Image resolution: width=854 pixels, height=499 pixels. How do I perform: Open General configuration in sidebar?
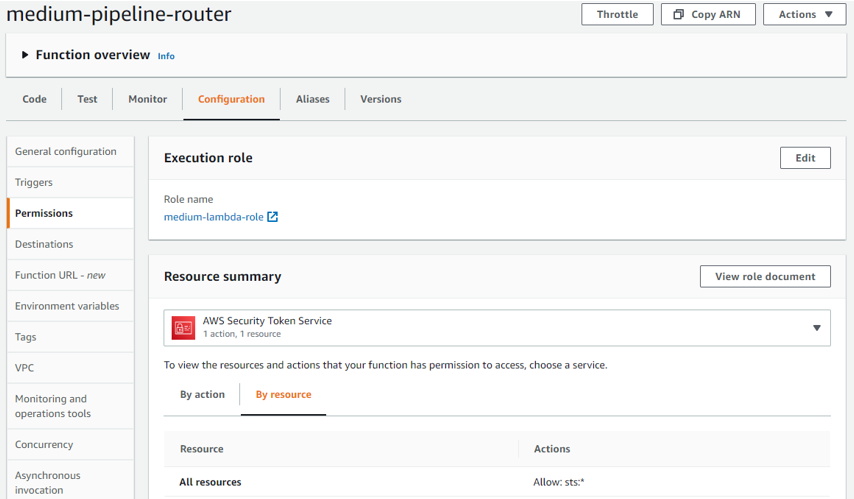70,151
